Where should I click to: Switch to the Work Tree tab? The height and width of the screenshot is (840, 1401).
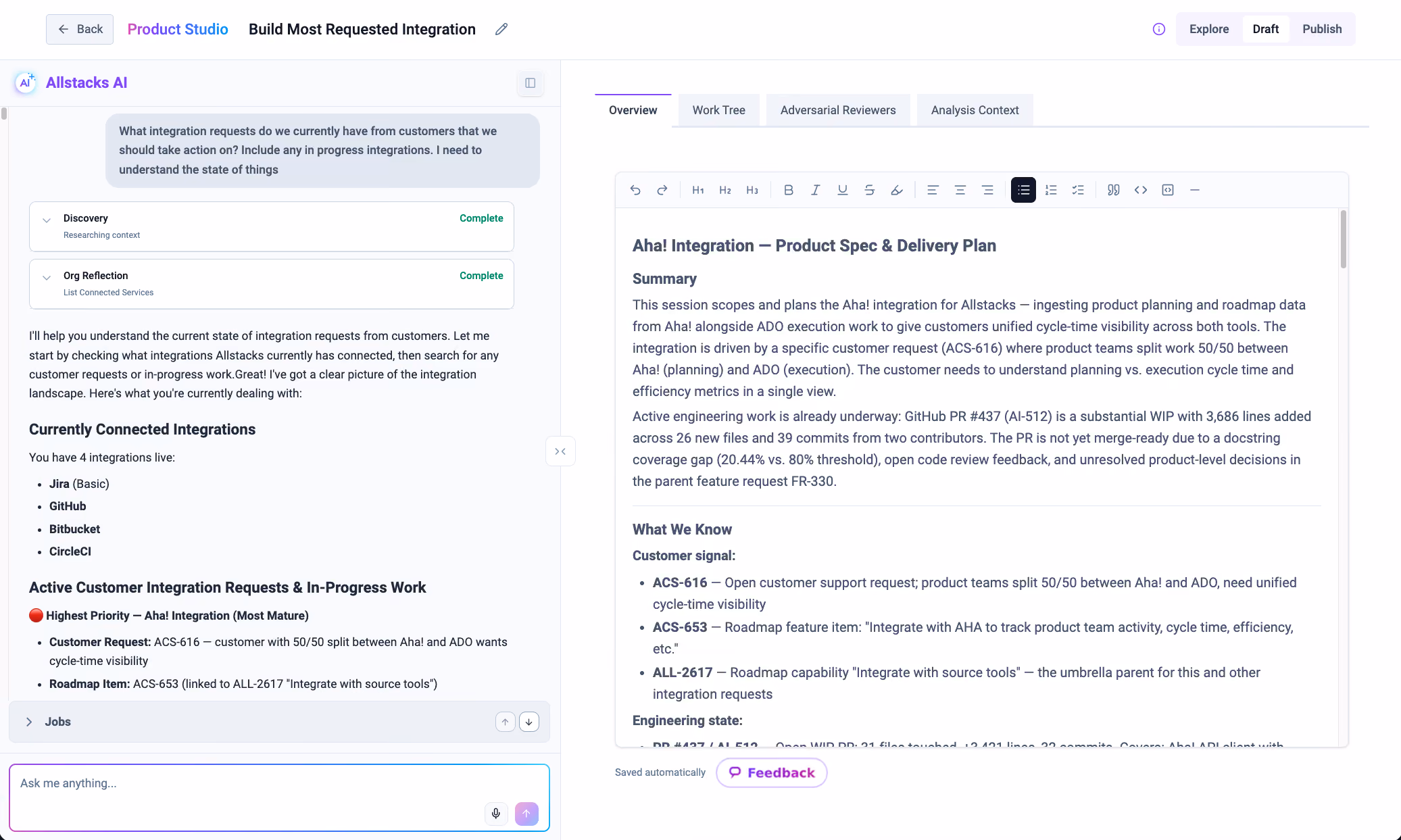tap(718, 110)
